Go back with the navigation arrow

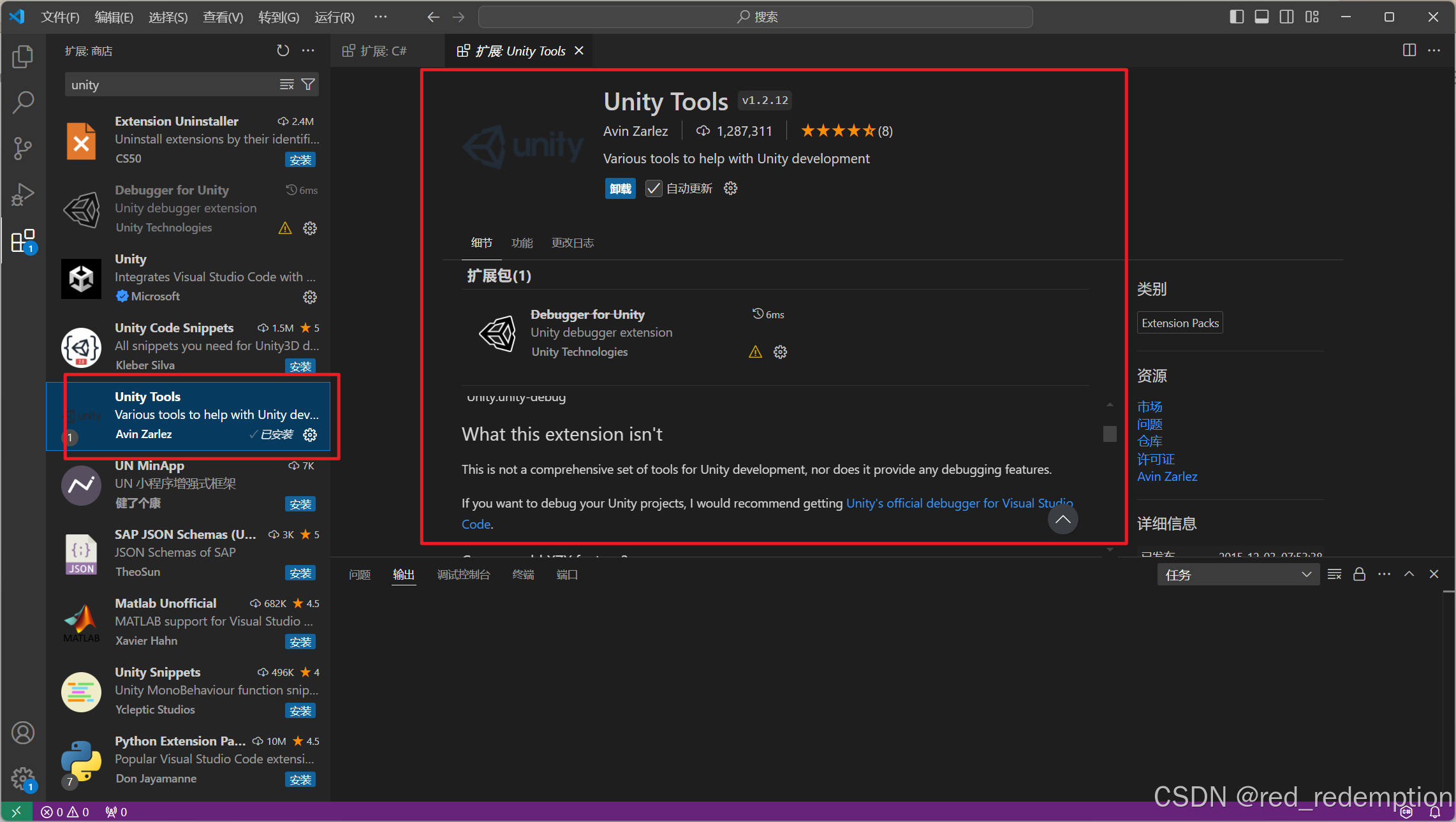click(433, 17)
